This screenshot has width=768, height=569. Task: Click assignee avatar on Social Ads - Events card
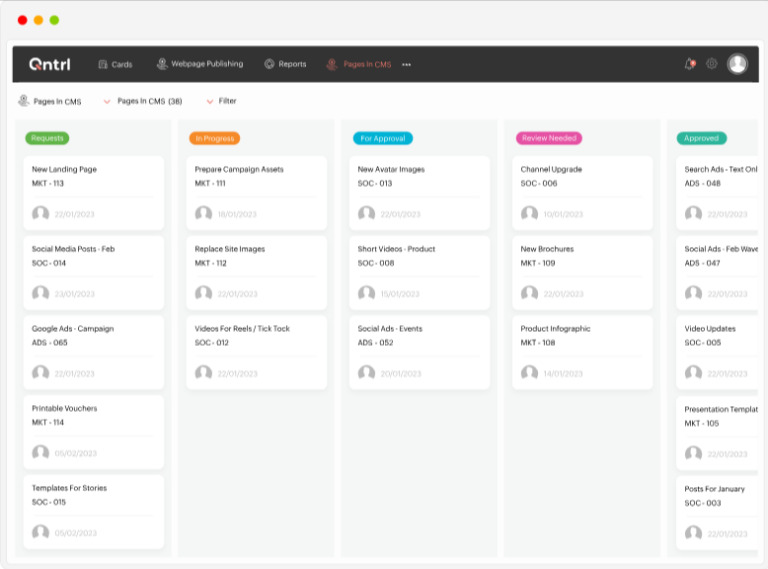click(x=366, y=373)
